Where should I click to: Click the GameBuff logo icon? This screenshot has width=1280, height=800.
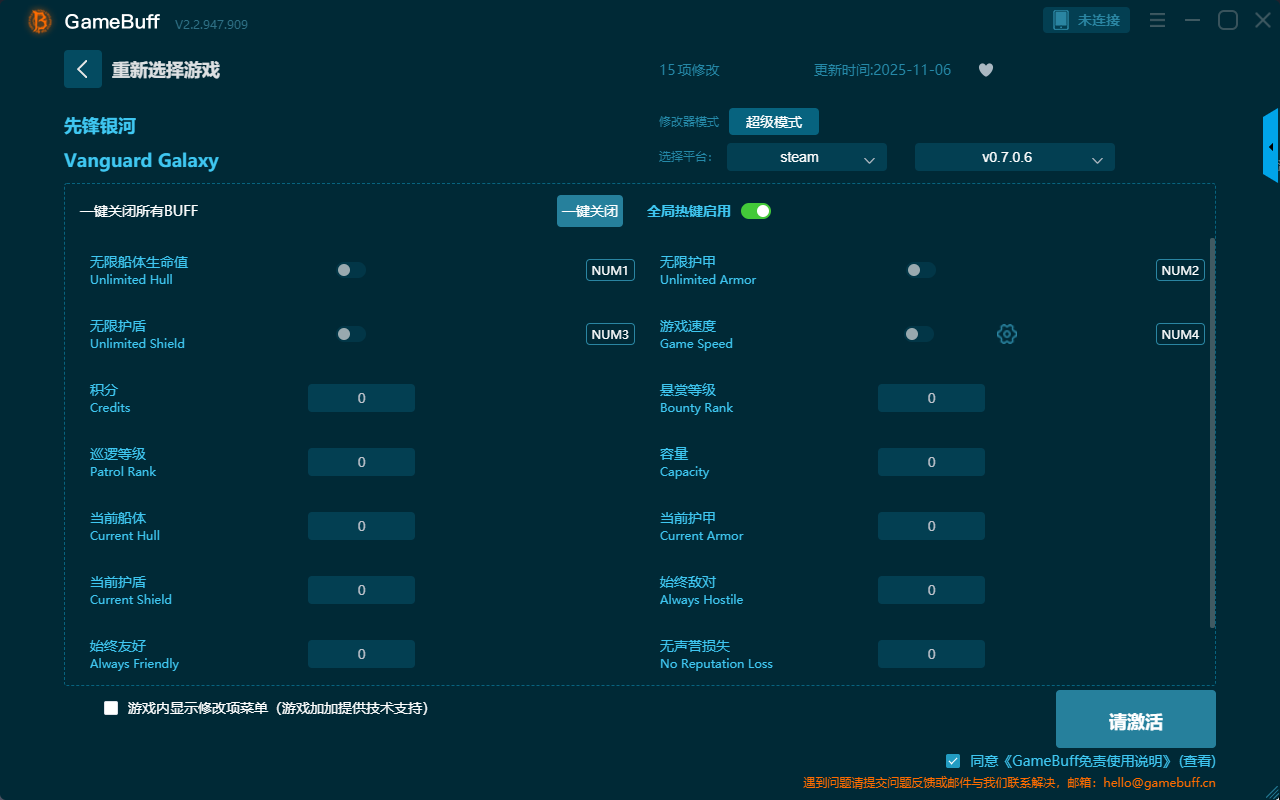(x=40, y=21)
